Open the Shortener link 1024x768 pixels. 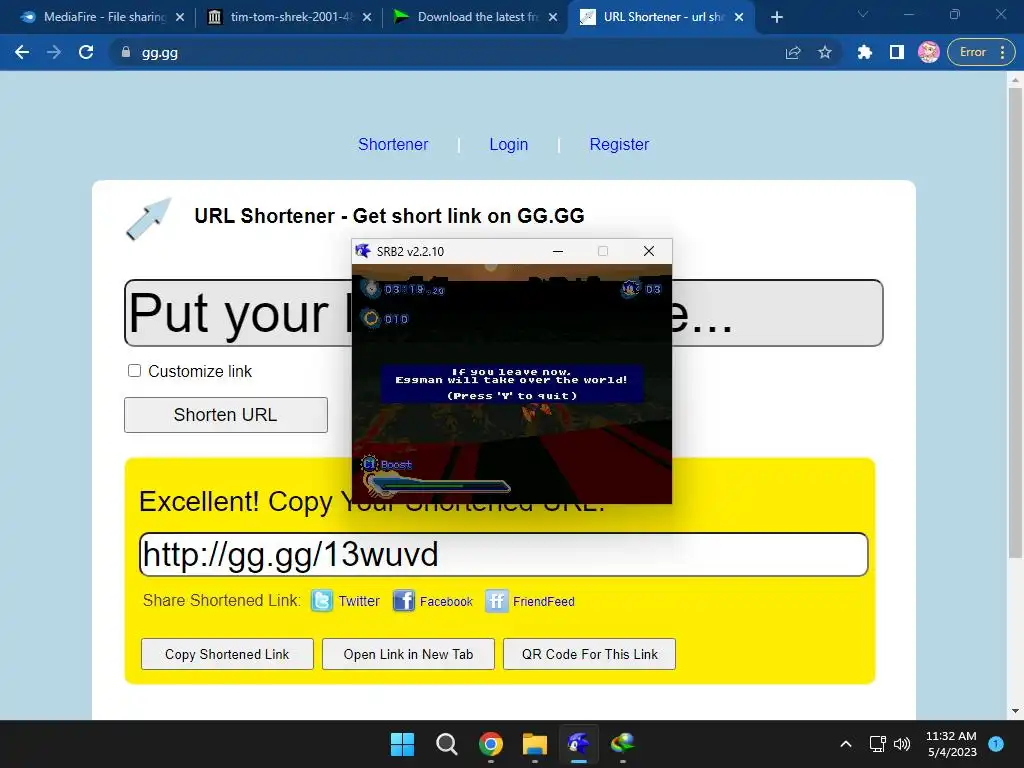393,144
